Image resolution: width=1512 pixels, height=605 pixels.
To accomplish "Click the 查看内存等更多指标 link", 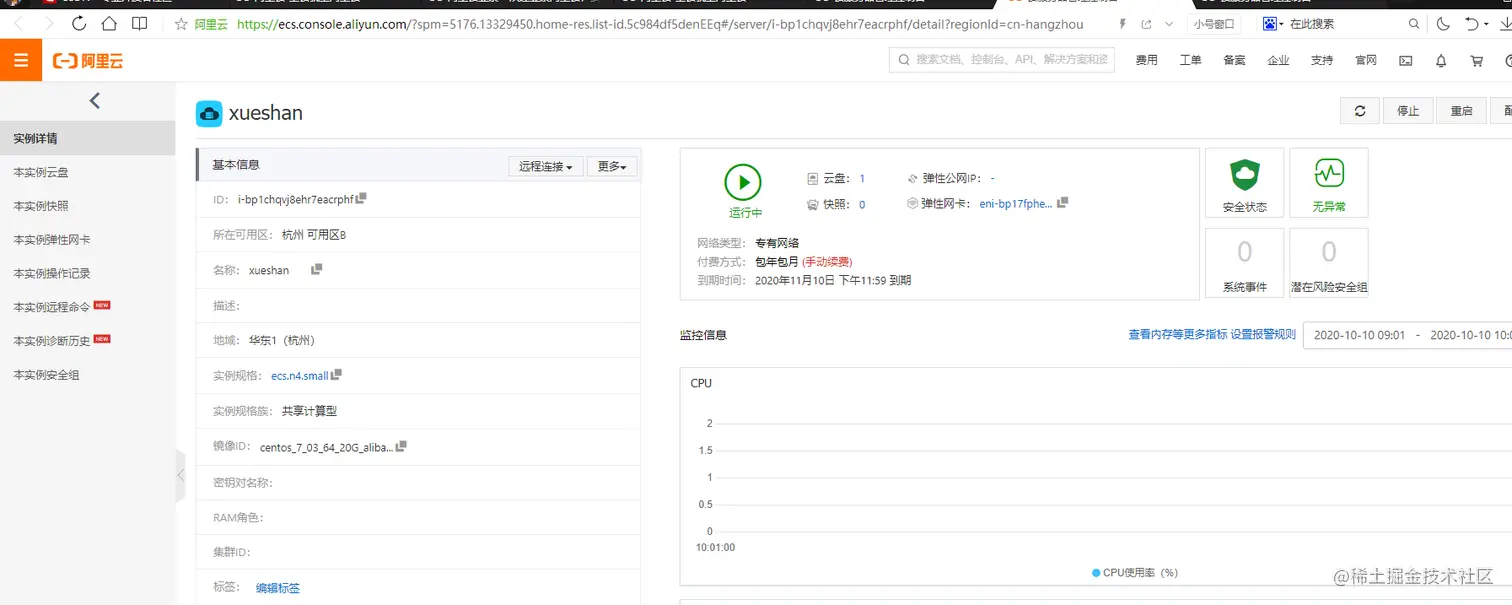I will [x=1177, y=335].
